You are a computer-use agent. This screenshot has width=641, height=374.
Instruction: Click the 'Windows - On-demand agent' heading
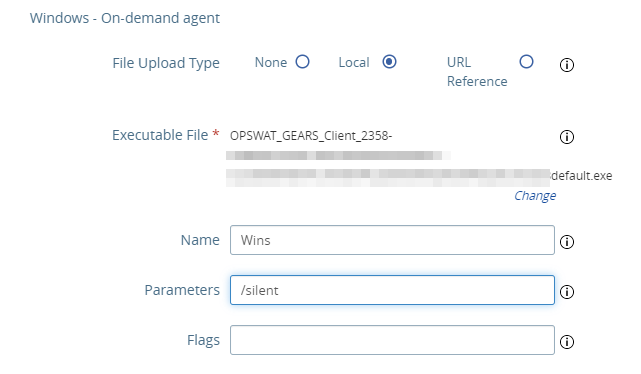[125, 18]
